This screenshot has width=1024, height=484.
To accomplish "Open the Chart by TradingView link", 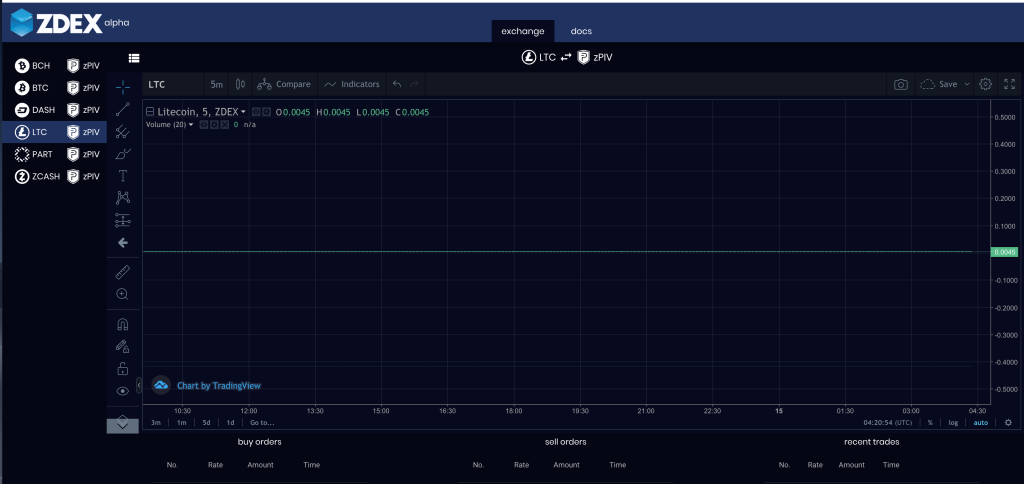I will click(219, 386).
